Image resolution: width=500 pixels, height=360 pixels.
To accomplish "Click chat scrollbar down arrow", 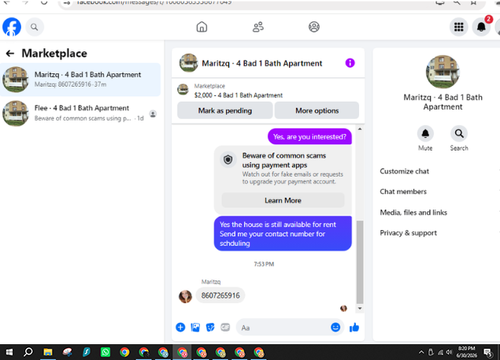I will pyautogui.click(x=360, y=308).
